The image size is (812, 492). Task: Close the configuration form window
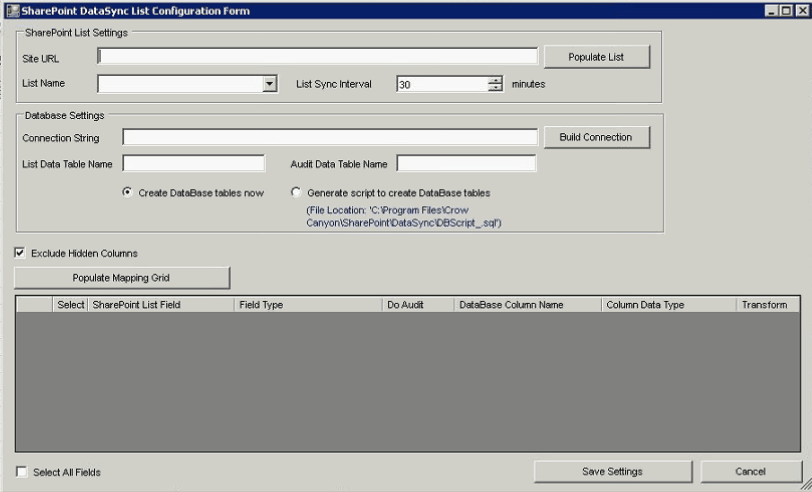(802, 10)
